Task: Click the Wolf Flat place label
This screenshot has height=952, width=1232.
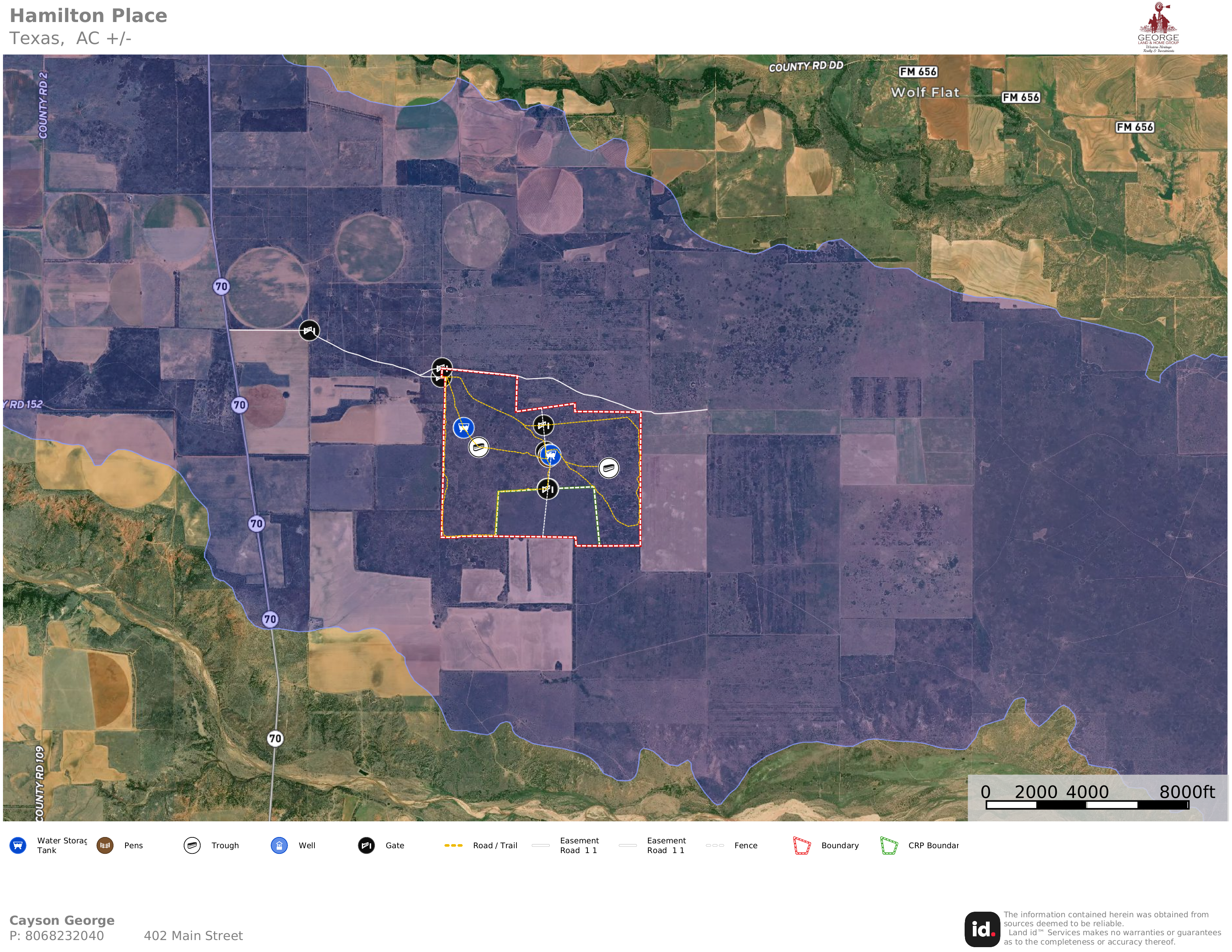Action: click(925, 93)
